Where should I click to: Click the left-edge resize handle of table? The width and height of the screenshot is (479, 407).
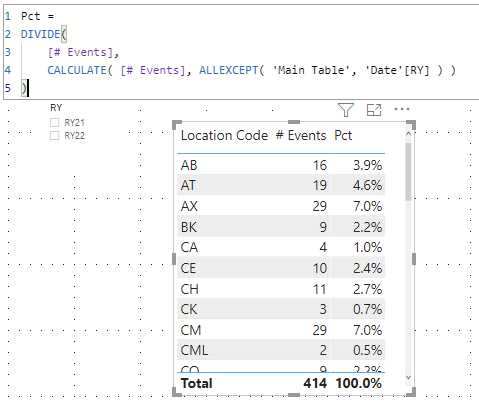[174, 258]
